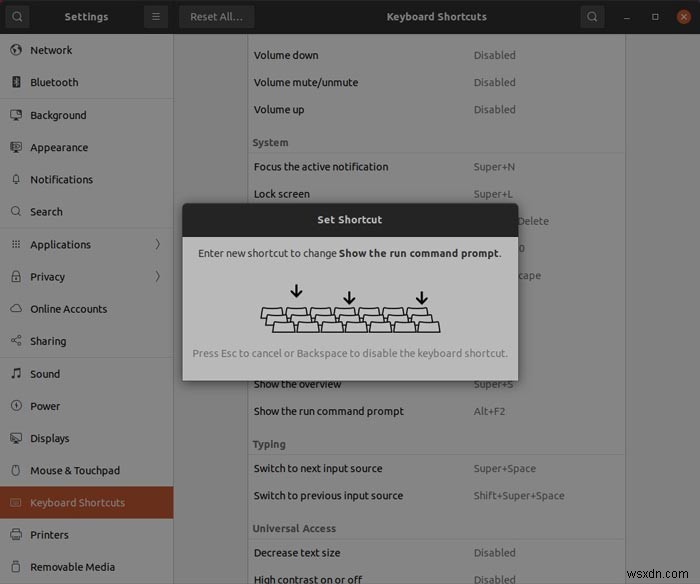Click the Power icon in the sidebar
The height and width of the screenshot is (584, 700).
pyautogui.click(x=16, y=405)
